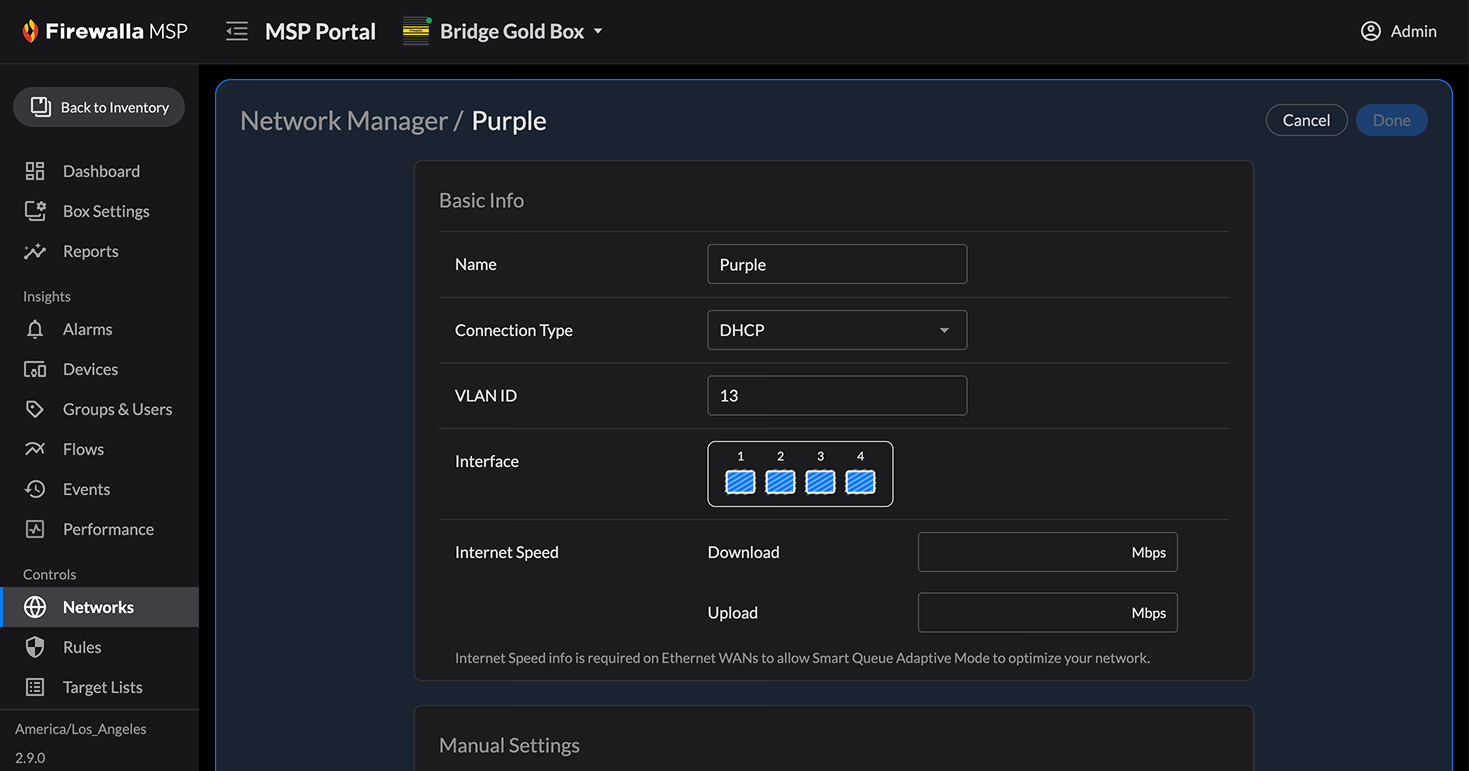Open Box Settings icon in sidebar
The width and height of the screenshot is (1469, 771).
[x=35, y=211]
